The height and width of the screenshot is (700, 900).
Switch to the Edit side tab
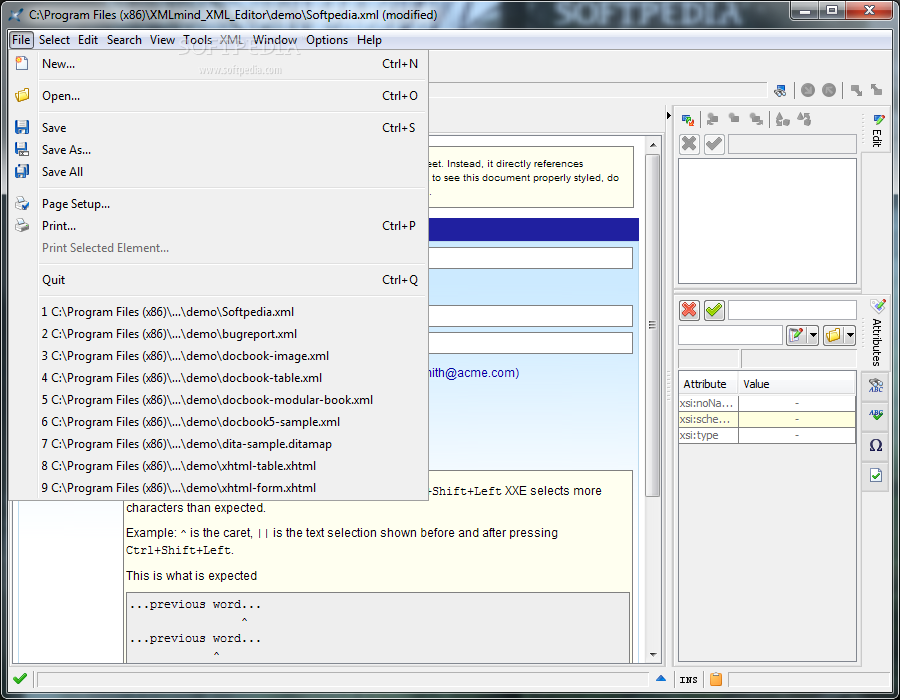pos(877,131)
